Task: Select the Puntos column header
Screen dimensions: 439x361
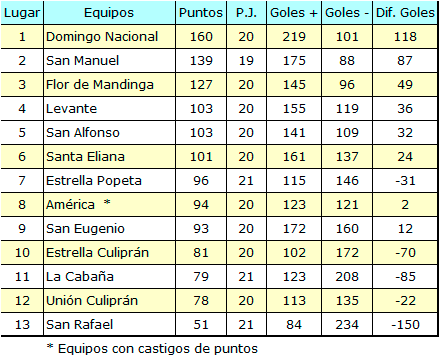Action: tap(201, 13)
